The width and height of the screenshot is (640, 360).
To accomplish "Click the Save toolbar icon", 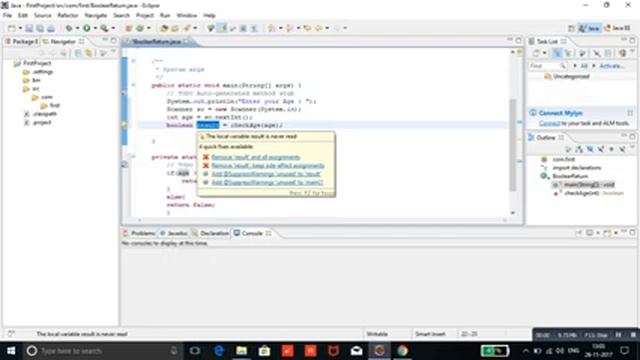I will pos(29,28).
